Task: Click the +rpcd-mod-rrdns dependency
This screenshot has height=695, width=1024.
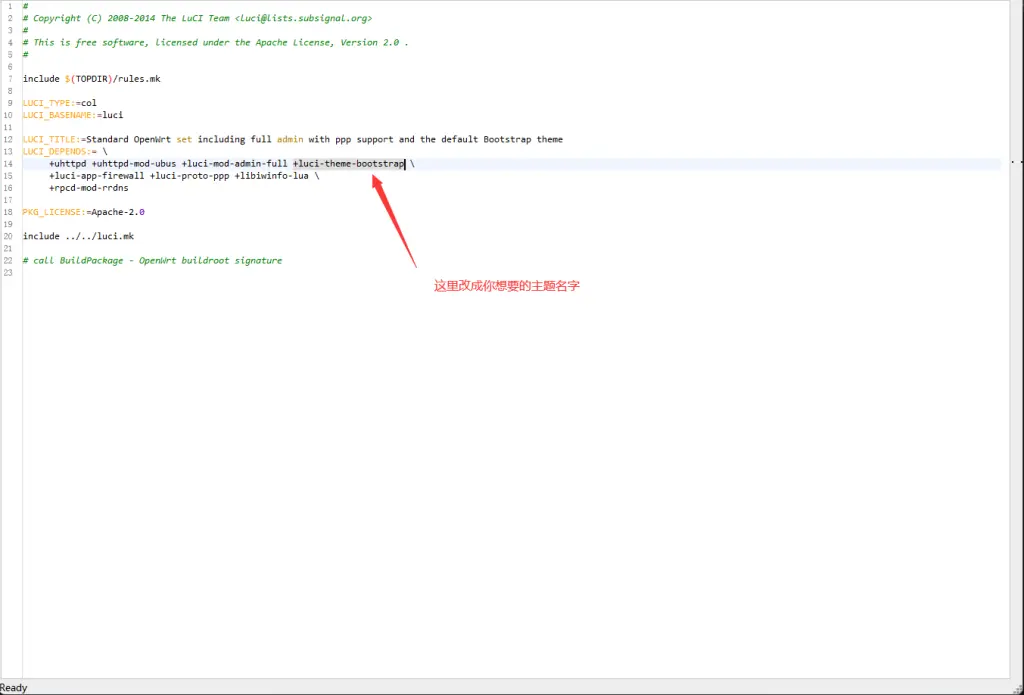Action: click(89, 188)
